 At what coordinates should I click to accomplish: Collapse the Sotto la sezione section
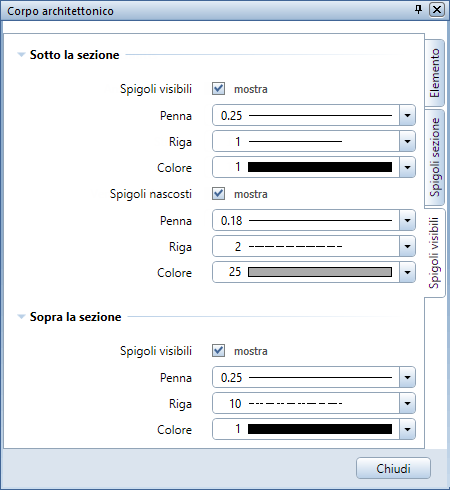click(x=21, y=55)
